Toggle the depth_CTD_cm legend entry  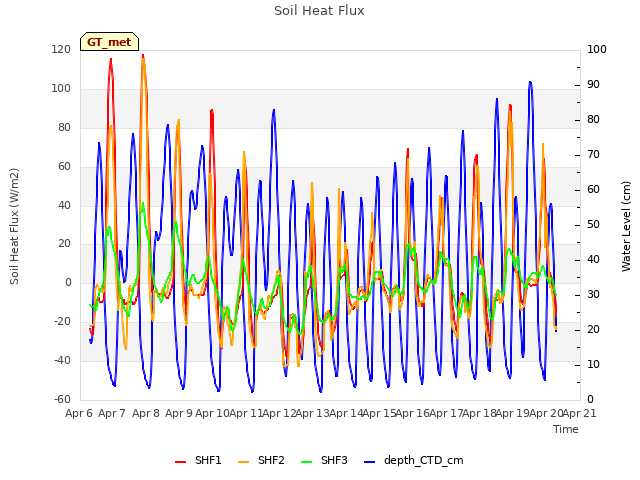(x=413, y=460)
